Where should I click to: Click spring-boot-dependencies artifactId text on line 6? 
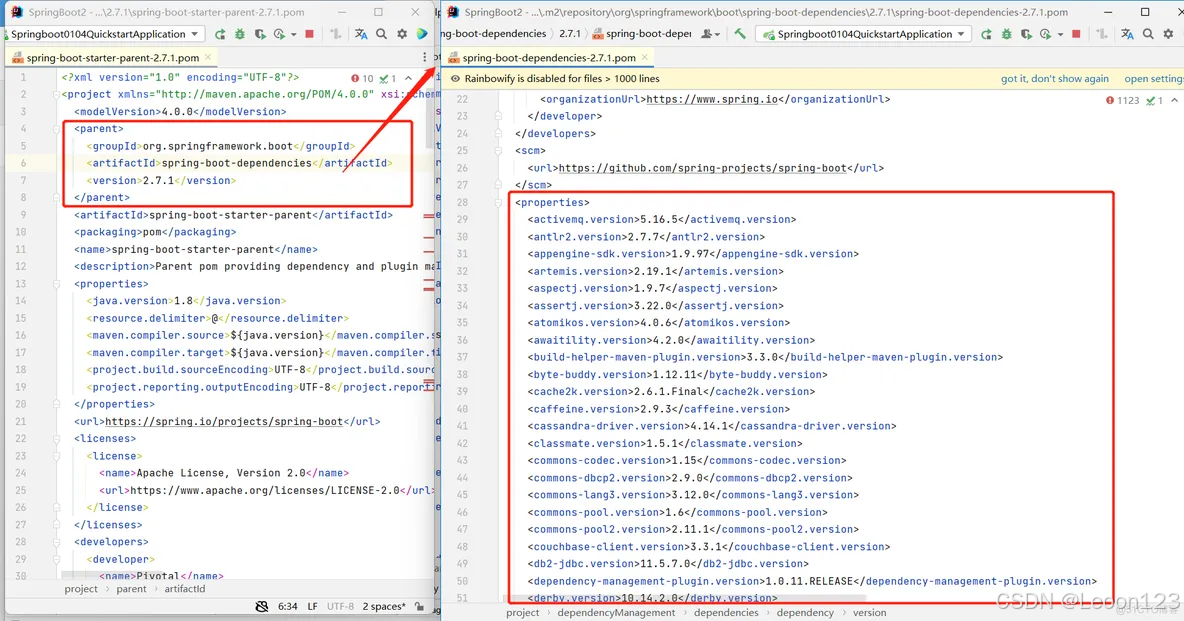[236, 163]
